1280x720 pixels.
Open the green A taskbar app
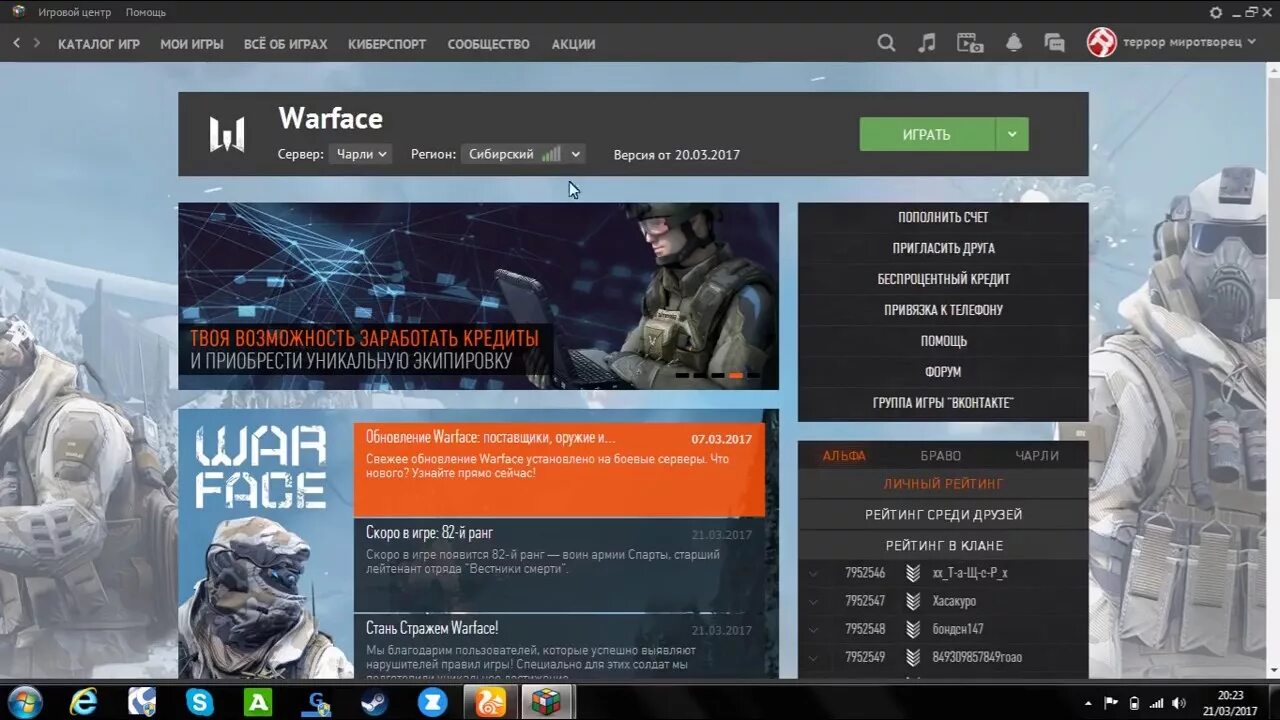click(x=258, y=702)
